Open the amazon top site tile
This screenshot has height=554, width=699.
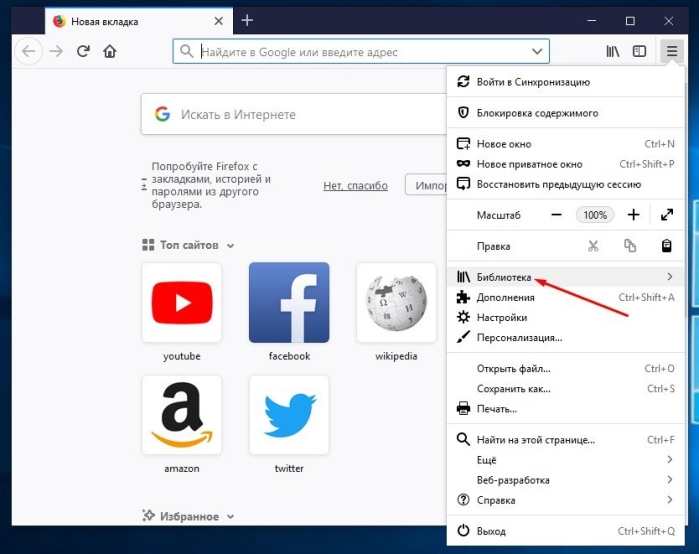pos(181,415)
